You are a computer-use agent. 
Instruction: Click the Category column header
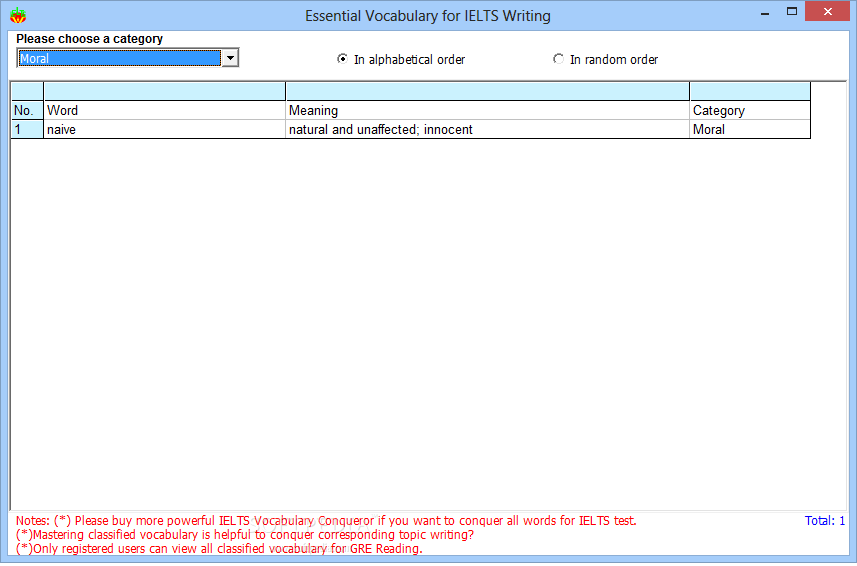click(750, 110)
